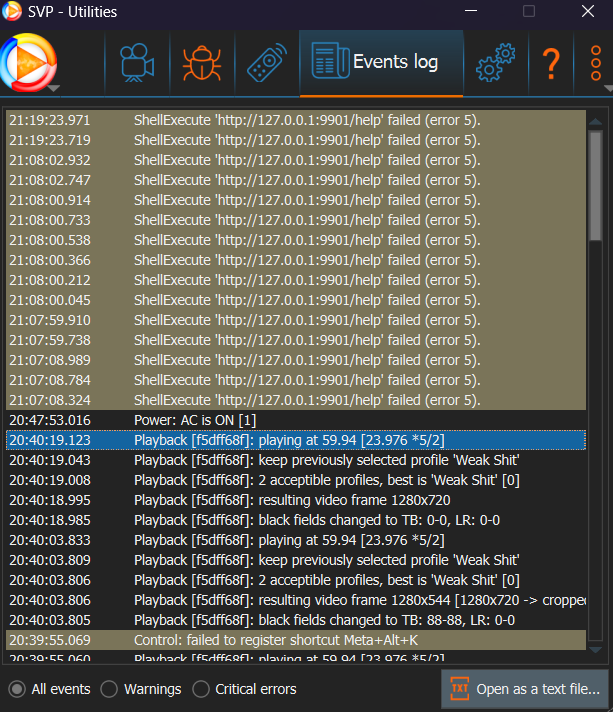Click the scrollbar down arrow in log
This screenshot has height=712, width=613.
(x=595, y=650)
